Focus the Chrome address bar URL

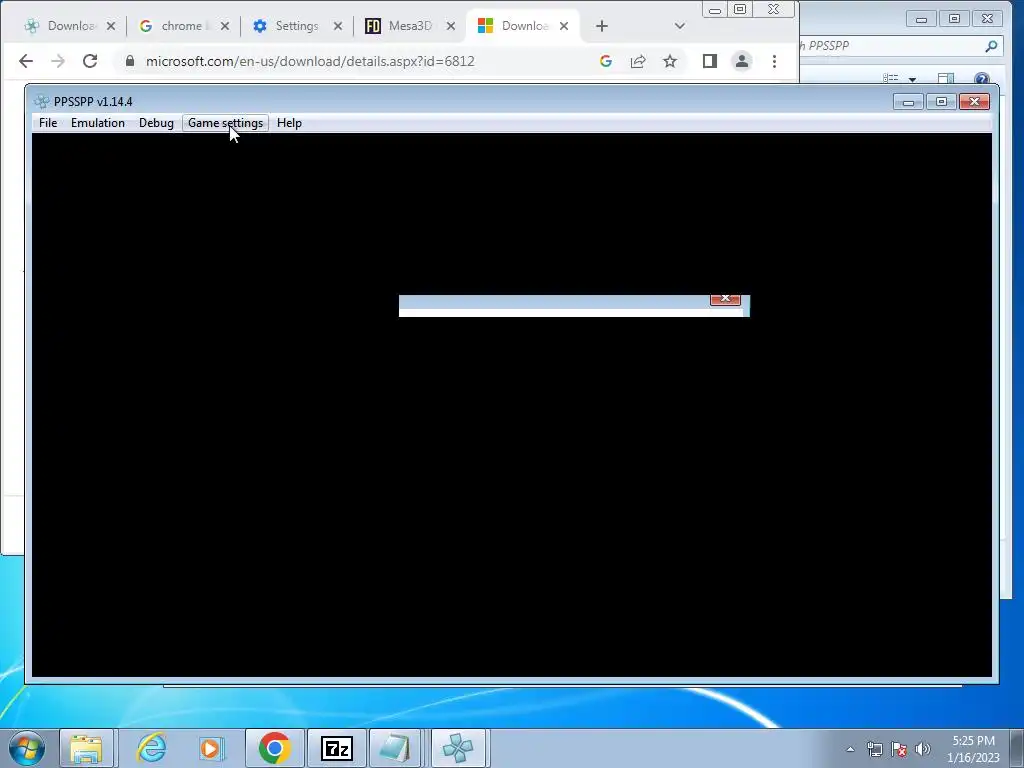(310, 61)
